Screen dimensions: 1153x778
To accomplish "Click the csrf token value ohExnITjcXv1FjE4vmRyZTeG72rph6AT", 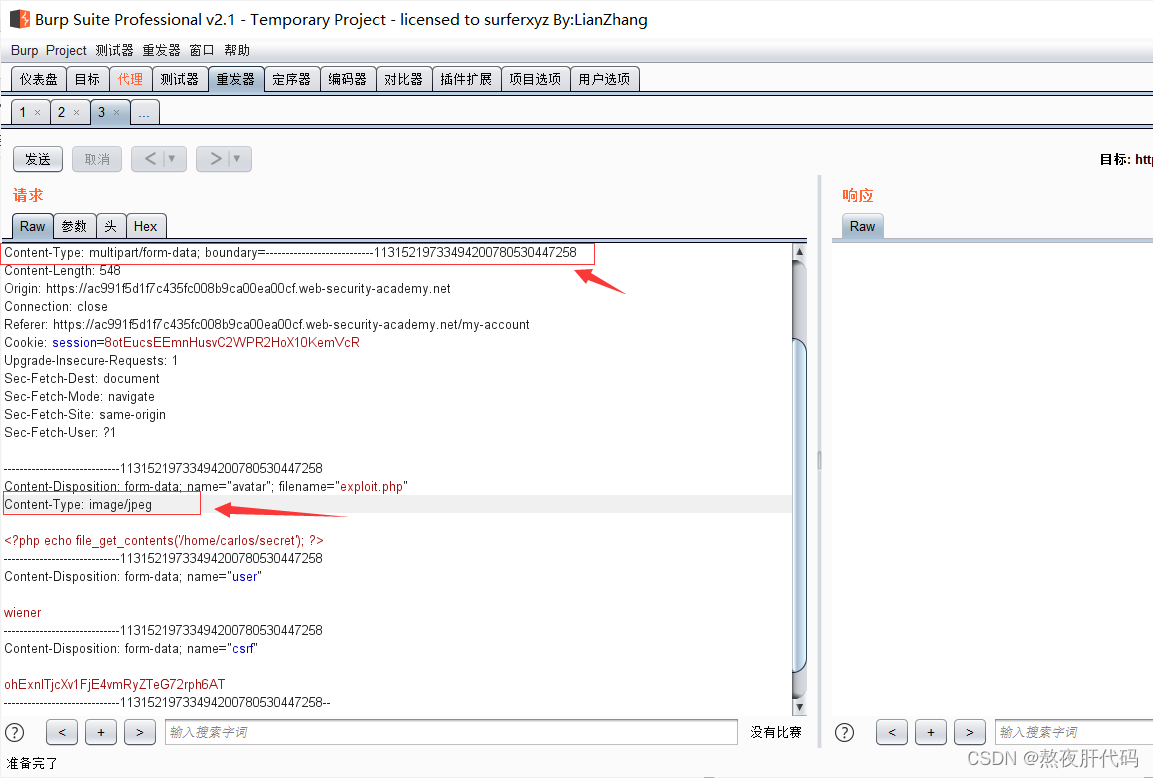I will pos(115,685).
